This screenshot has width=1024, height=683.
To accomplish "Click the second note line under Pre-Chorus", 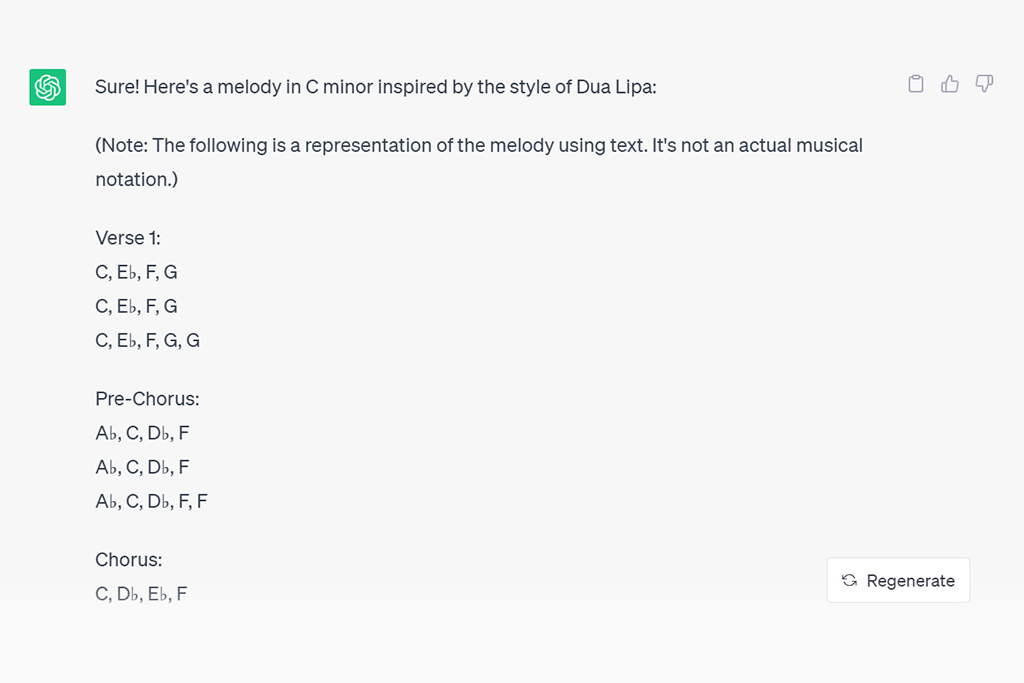I will pos(142,467).
